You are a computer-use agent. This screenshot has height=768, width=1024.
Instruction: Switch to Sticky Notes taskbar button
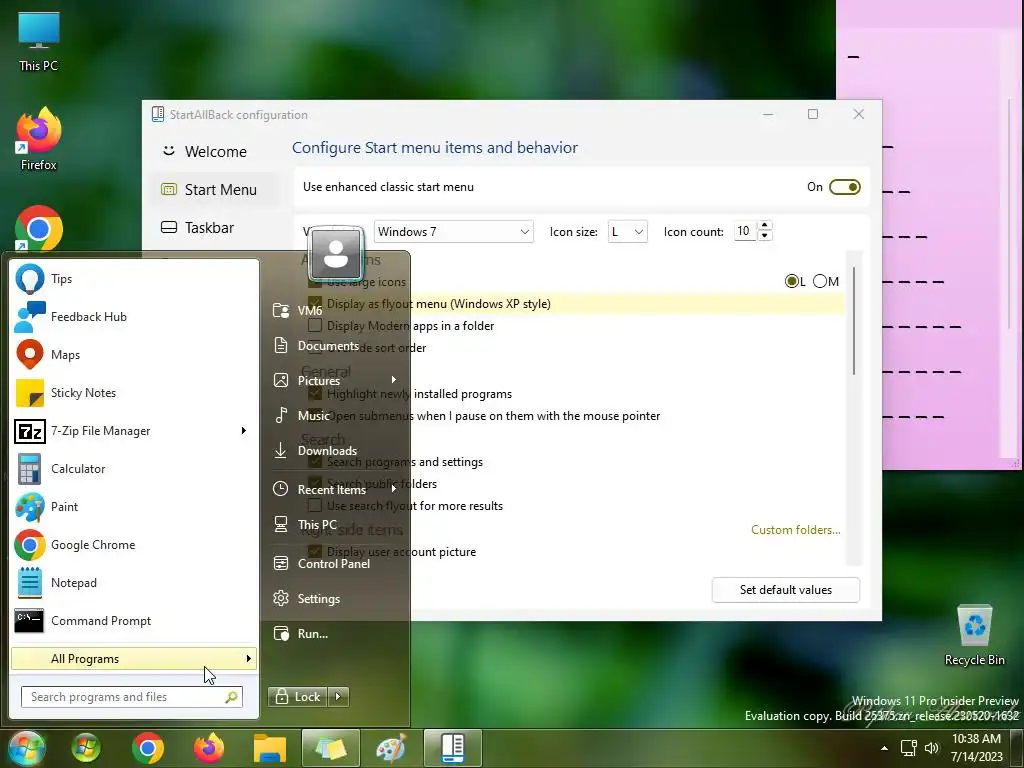(x=330, y=748)
